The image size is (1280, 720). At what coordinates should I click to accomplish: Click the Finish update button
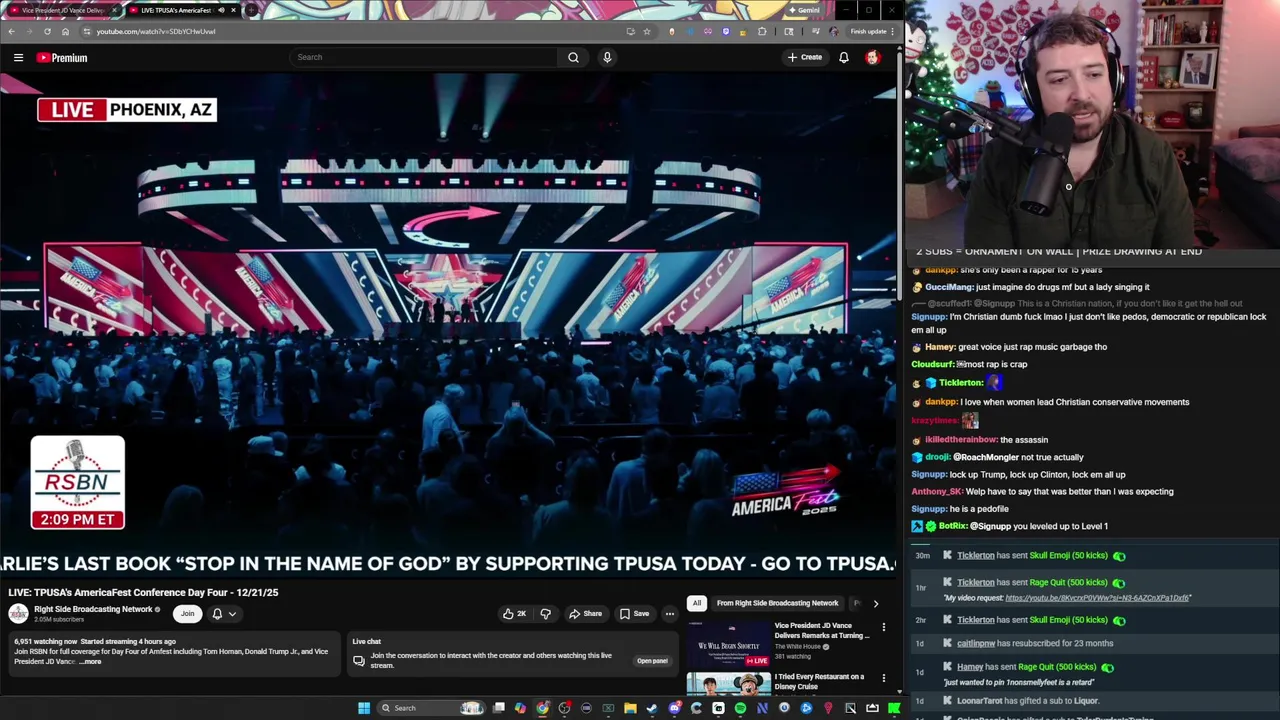(x=871, y=31)
